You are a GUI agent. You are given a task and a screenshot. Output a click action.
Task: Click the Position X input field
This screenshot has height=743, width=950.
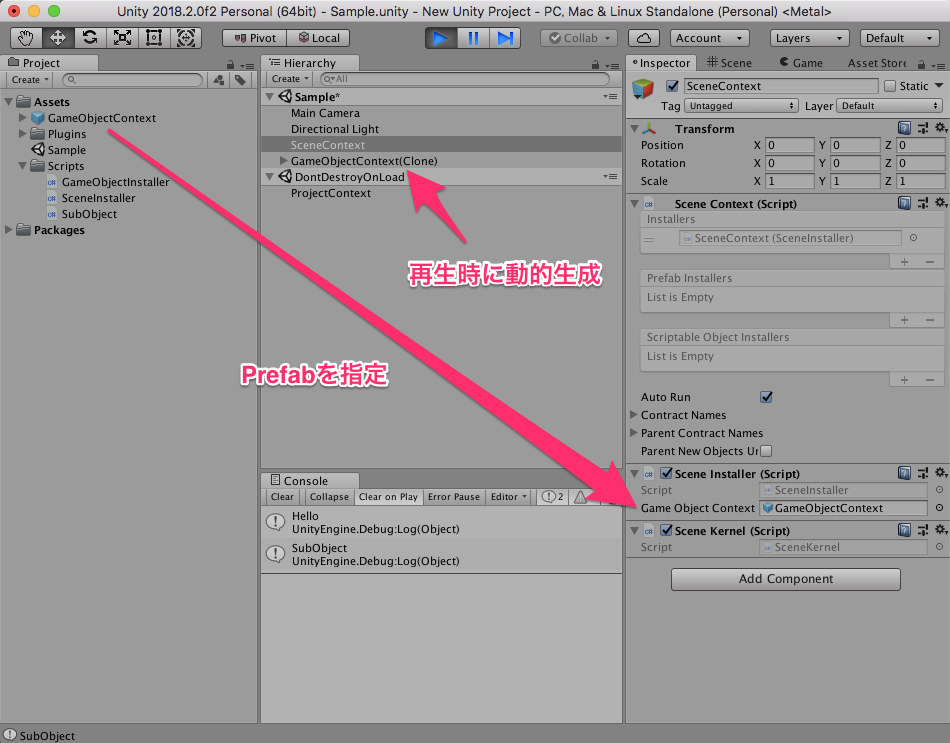pyautogui.click(x=789, y=145)
